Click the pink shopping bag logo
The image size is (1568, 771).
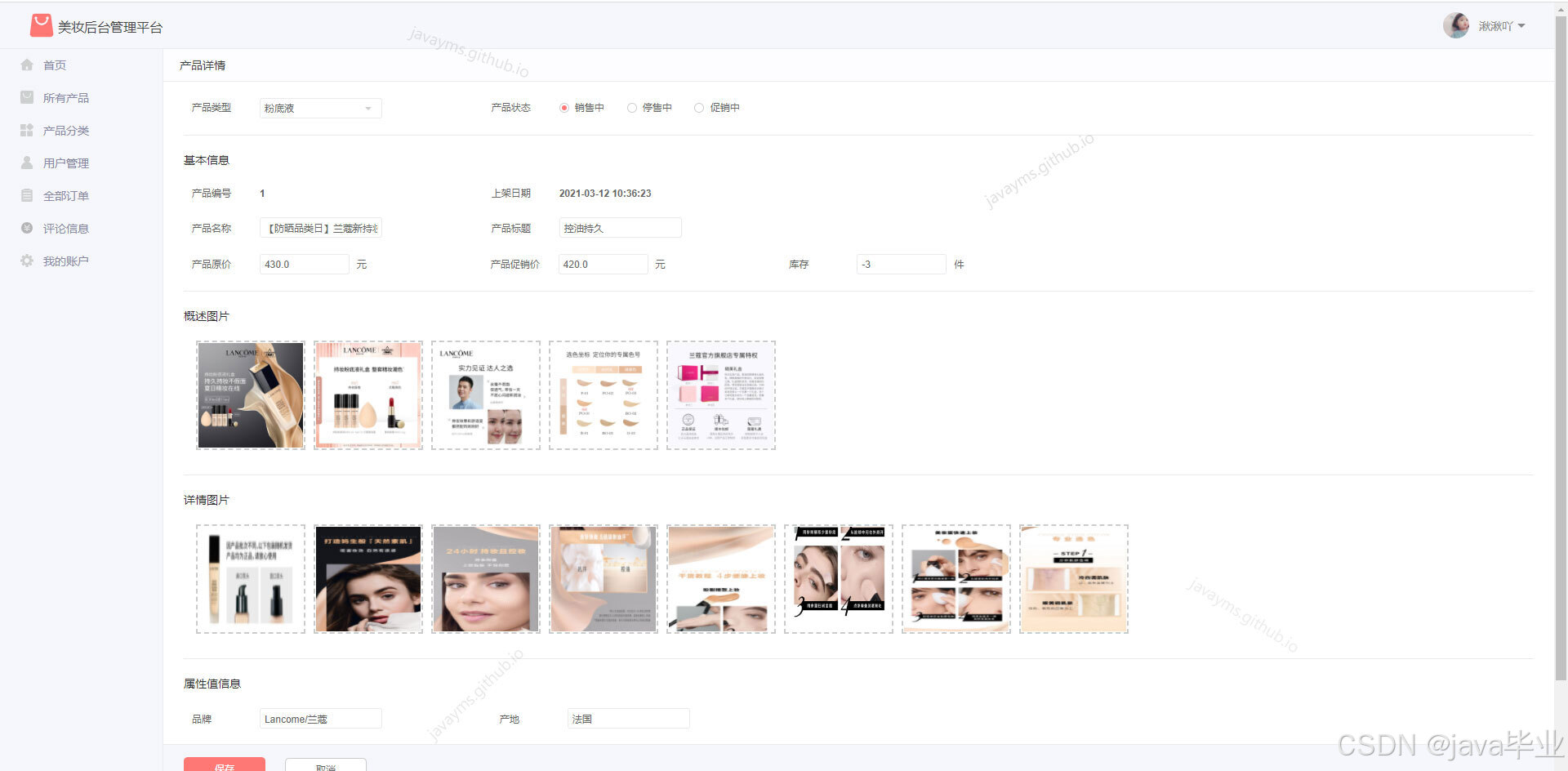(x=41, y=26)
